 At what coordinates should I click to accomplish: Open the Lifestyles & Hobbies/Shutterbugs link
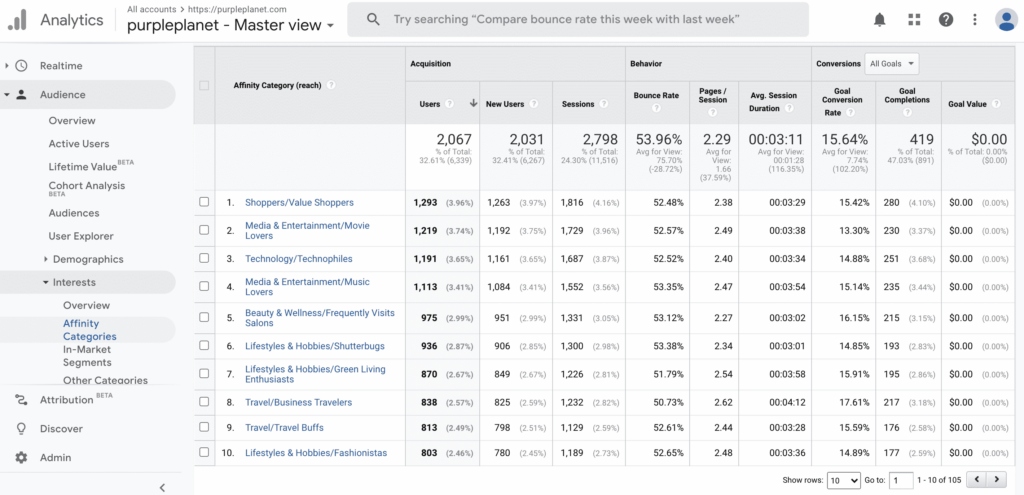click(x=315, y=346)
